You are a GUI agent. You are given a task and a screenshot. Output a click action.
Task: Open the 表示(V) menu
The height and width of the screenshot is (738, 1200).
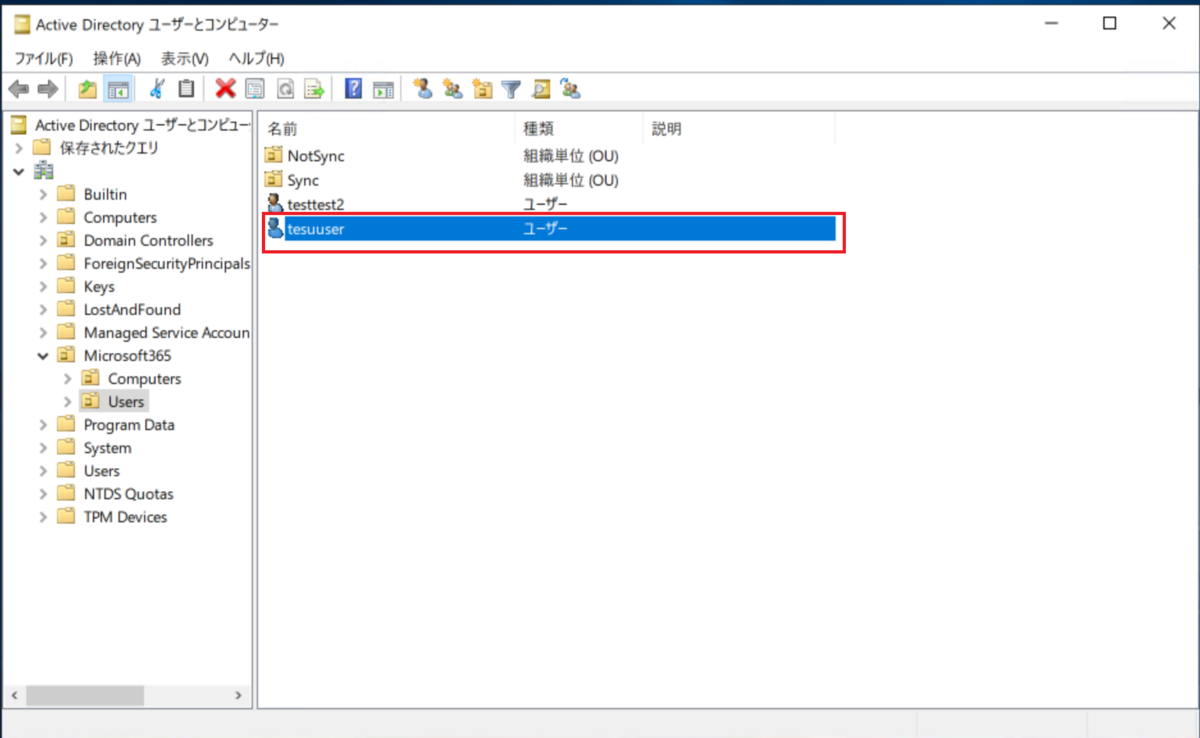(x=185, y=59)
